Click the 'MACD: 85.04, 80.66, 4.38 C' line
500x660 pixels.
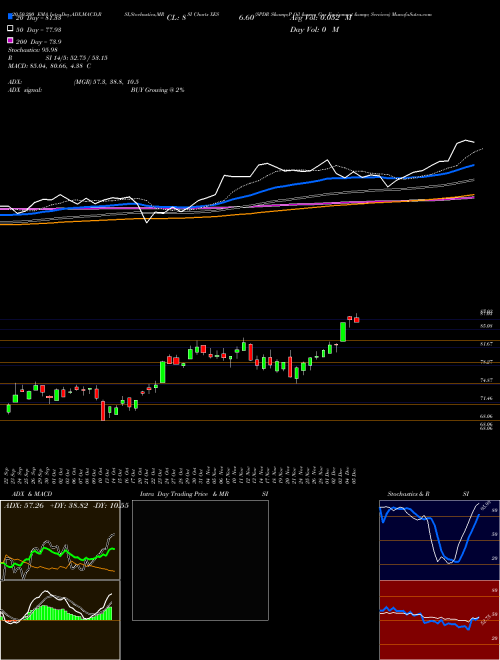pos(50,66)
